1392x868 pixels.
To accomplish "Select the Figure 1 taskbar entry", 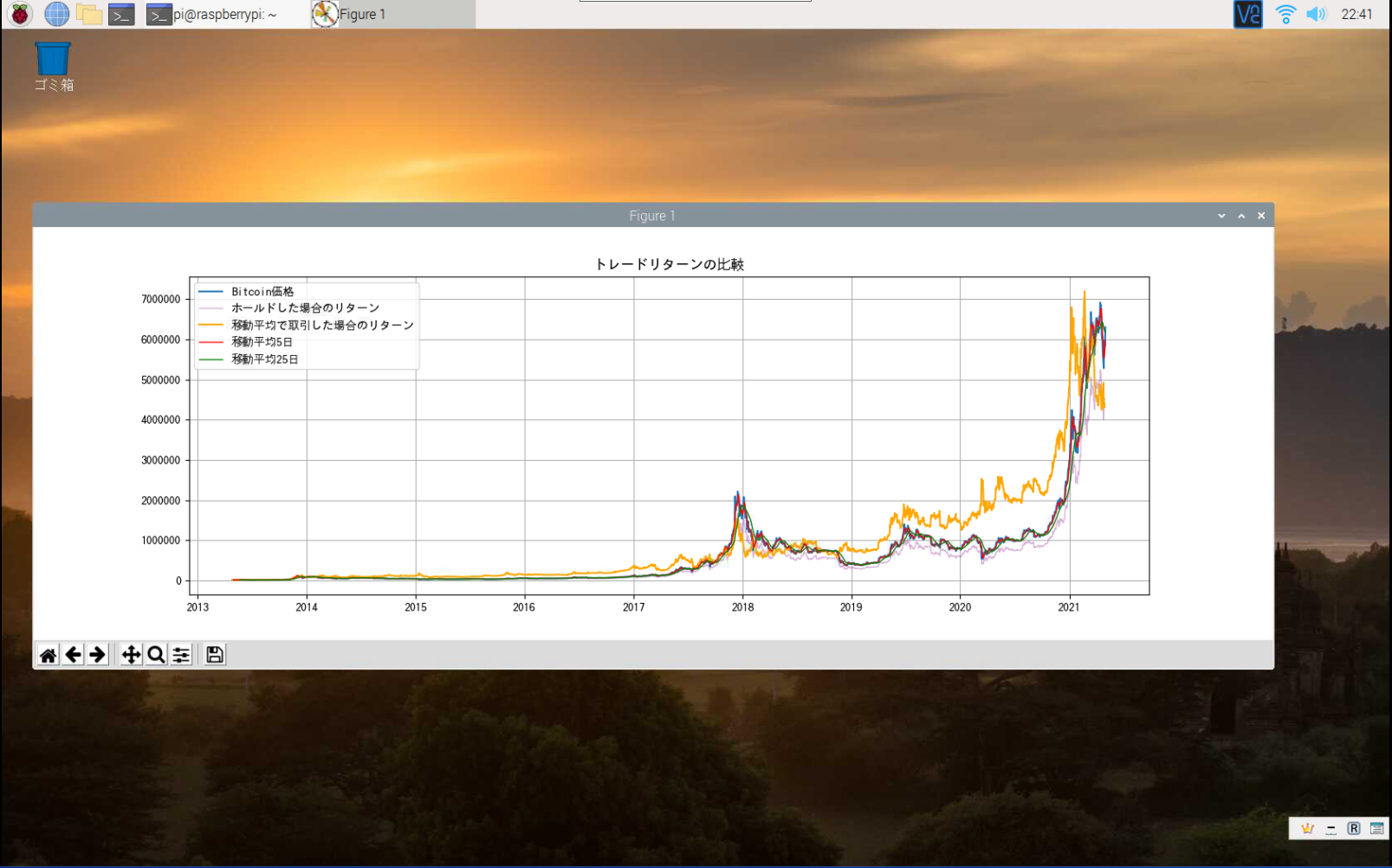I will [x=392, y=14].
